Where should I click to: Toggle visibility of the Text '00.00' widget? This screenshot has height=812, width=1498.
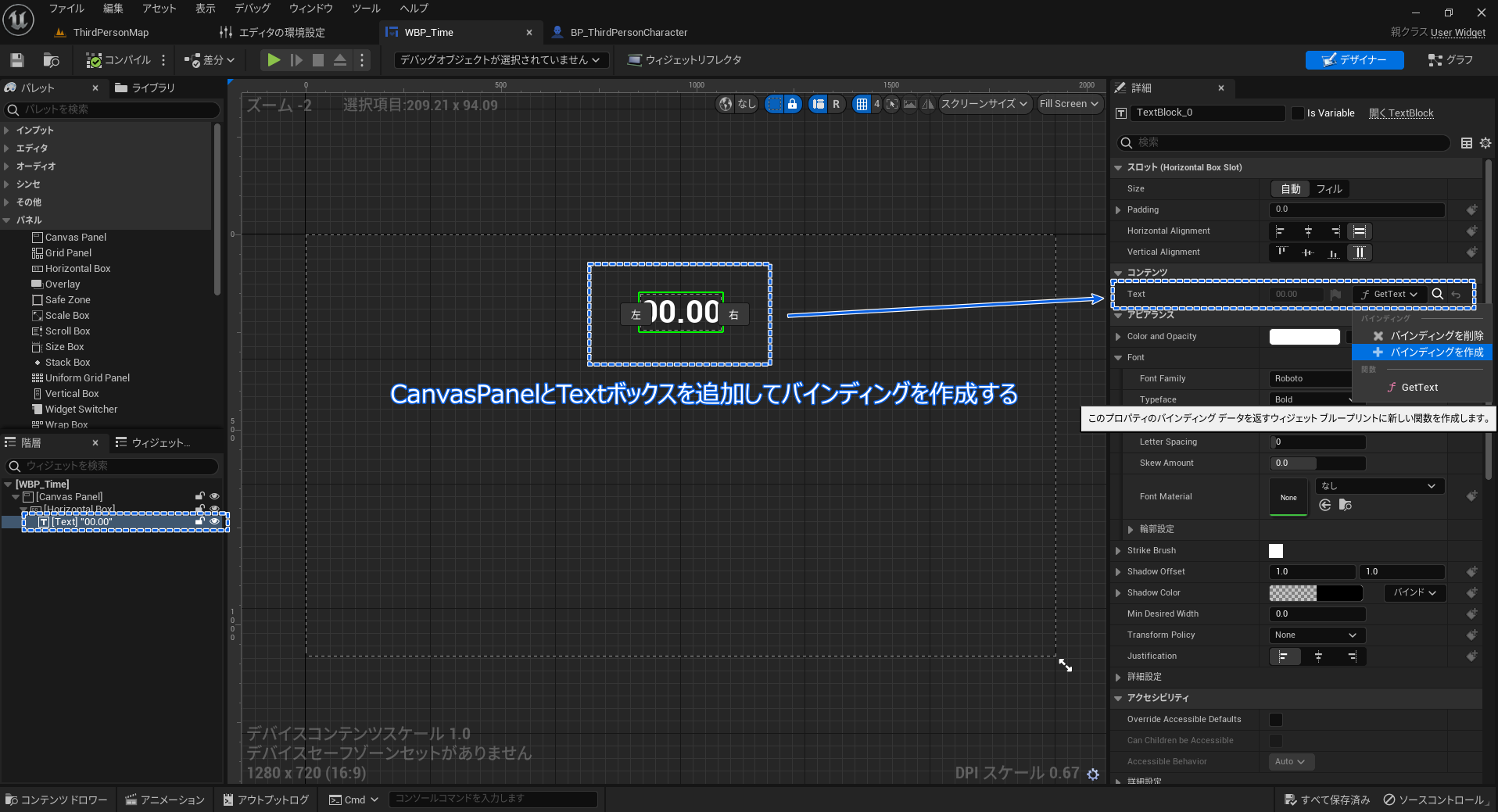click(x=214, y=521)
